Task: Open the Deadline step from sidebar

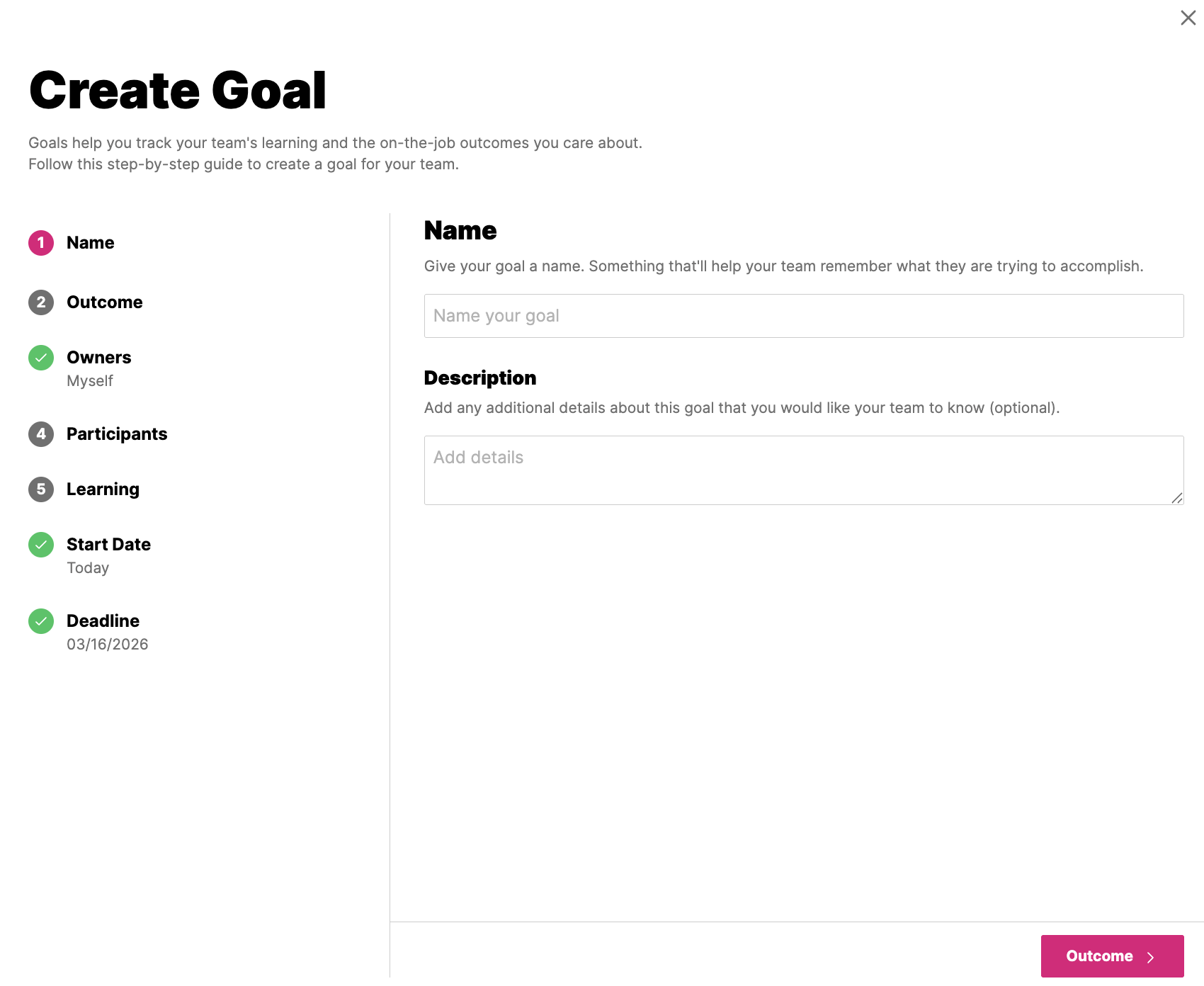Action: 103,621
